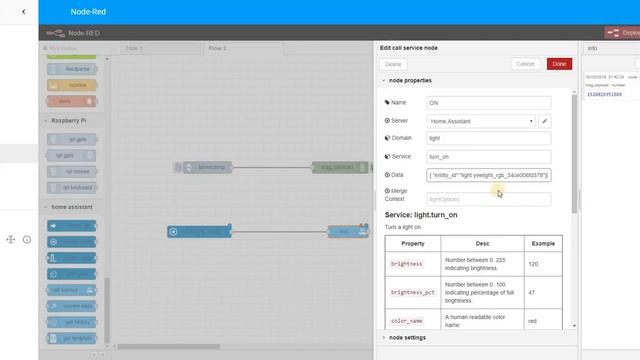The height and width of the screenshot is (360, 640).
Task: Click the timestamp inject node on canvas
Action: [208, 167]
